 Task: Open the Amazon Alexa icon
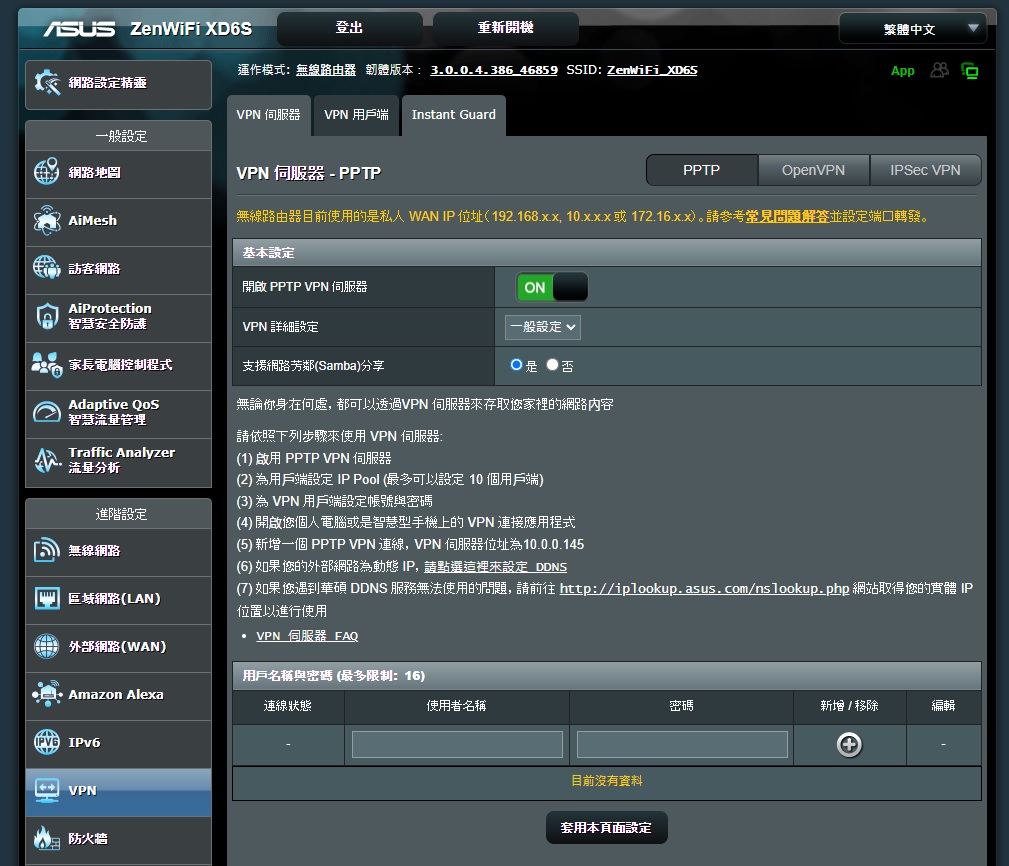[47, 694]
